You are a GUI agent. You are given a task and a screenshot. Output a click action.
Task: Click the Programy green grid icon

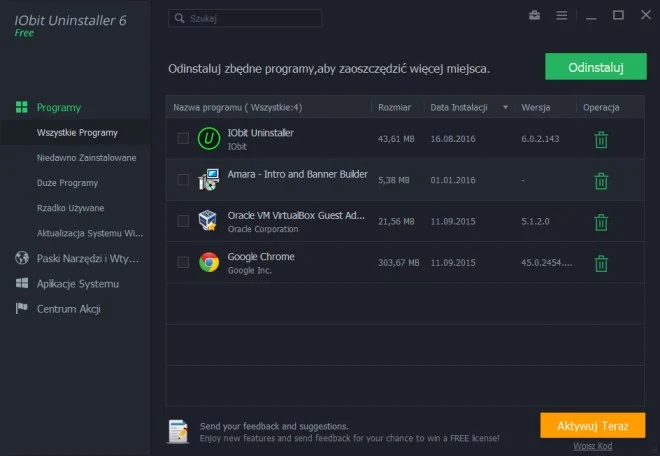point(21,107)
